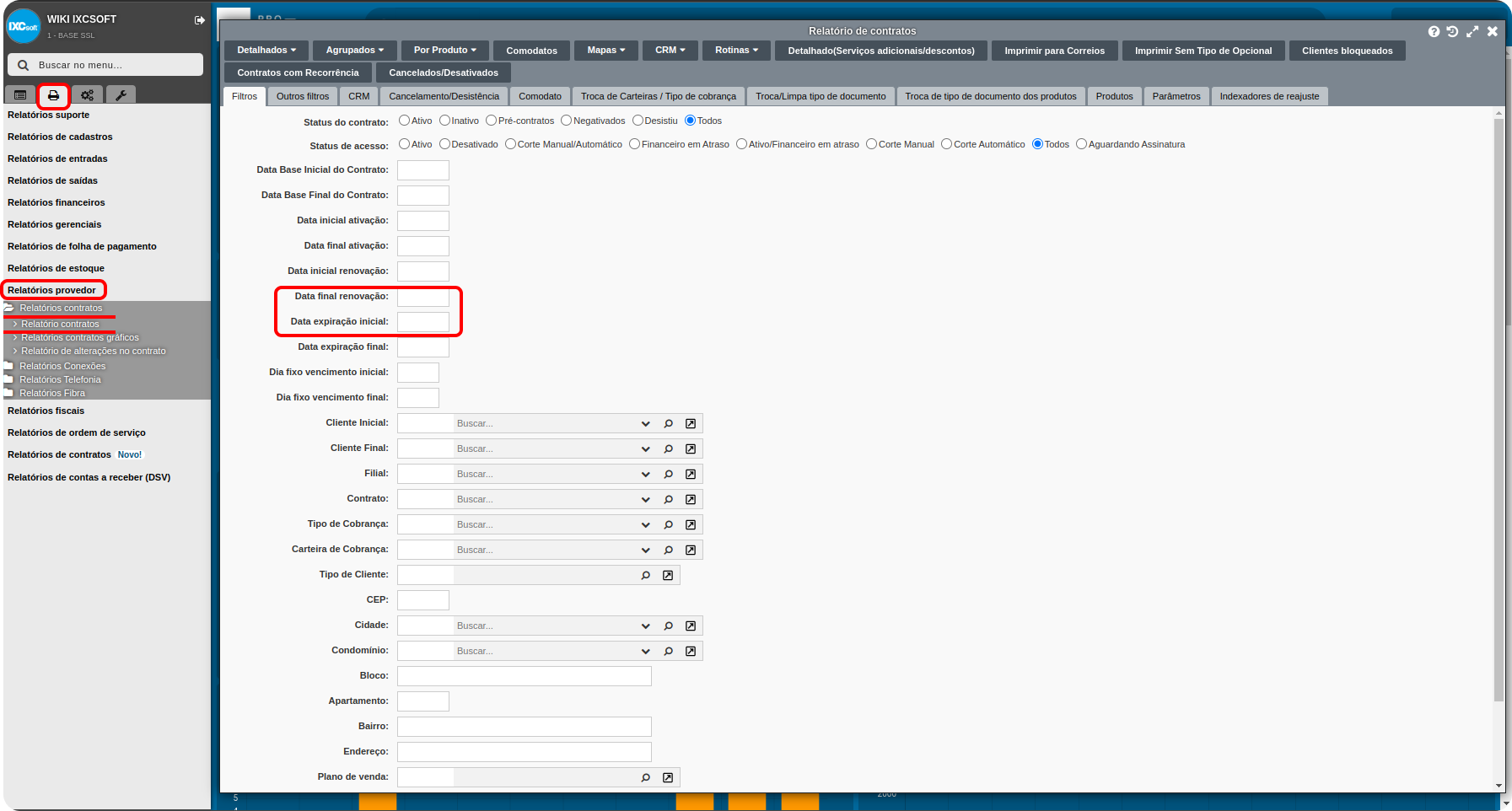The image size is (1512, 811).
Task: Switch to Comodato tab
Action: [x=540, y=96]
